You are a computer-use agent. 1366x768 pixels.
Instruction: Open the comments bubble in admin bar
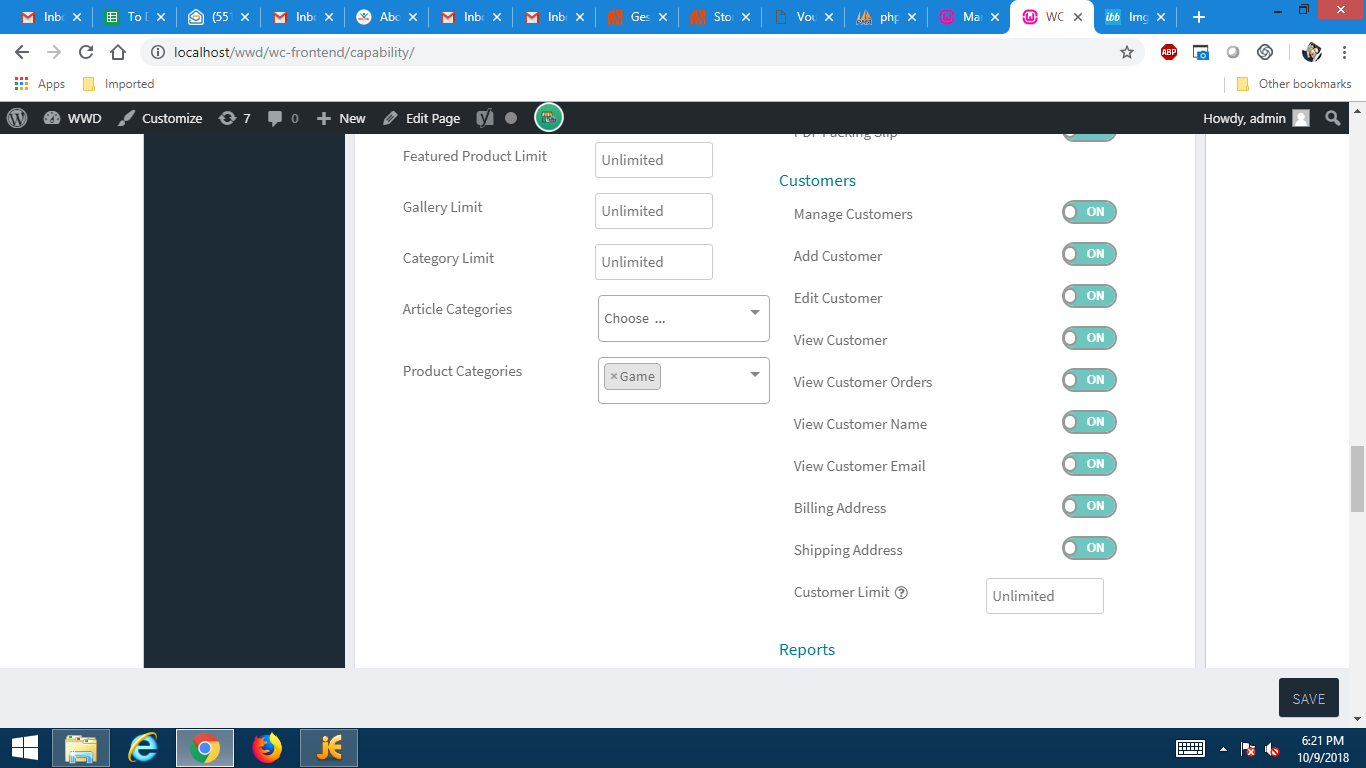[x=283, y=118]
